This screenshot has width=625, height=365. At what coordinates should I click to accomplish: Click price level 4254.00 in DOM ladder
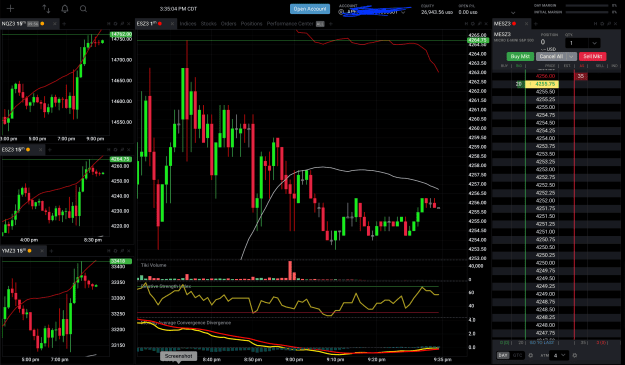click(545, 138)
